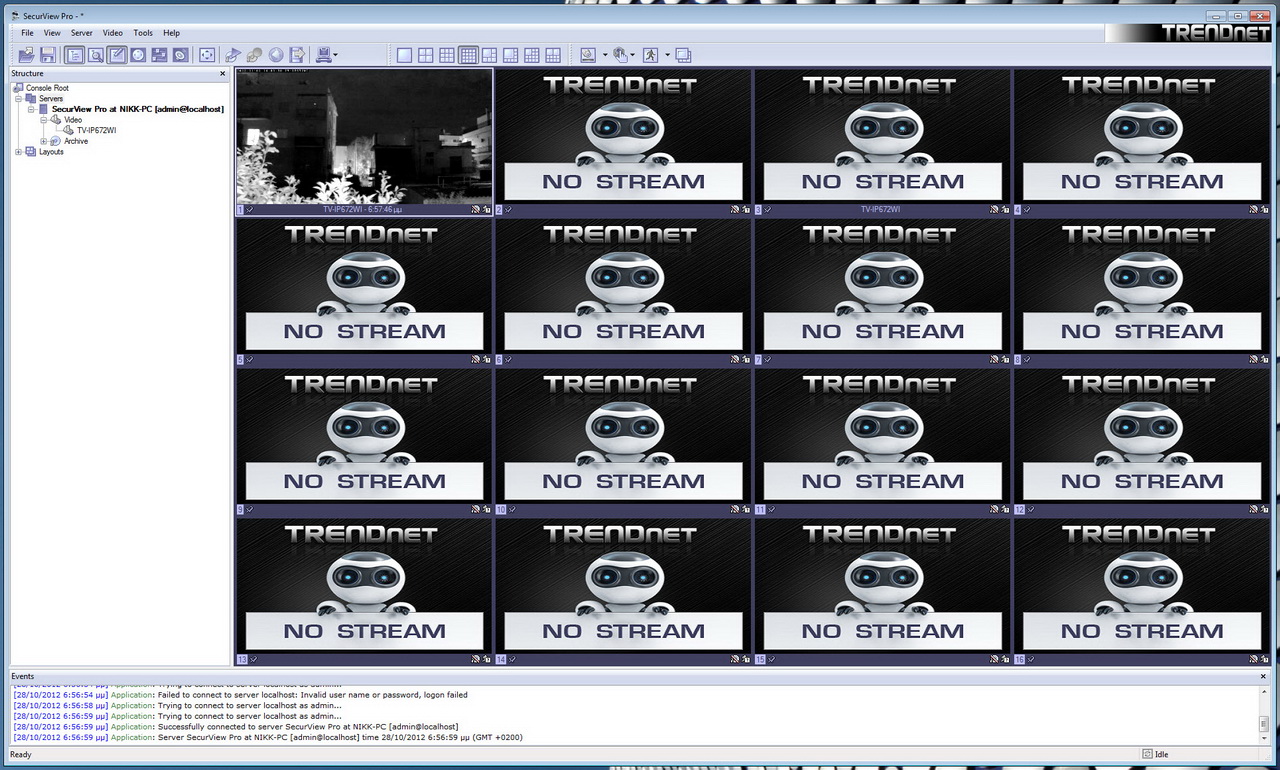Image resolution: width=1280 pixels, height=770 pixels.
Task: Select the Layouts tree item
Action: pyautogui.click(x=51, y=152)
